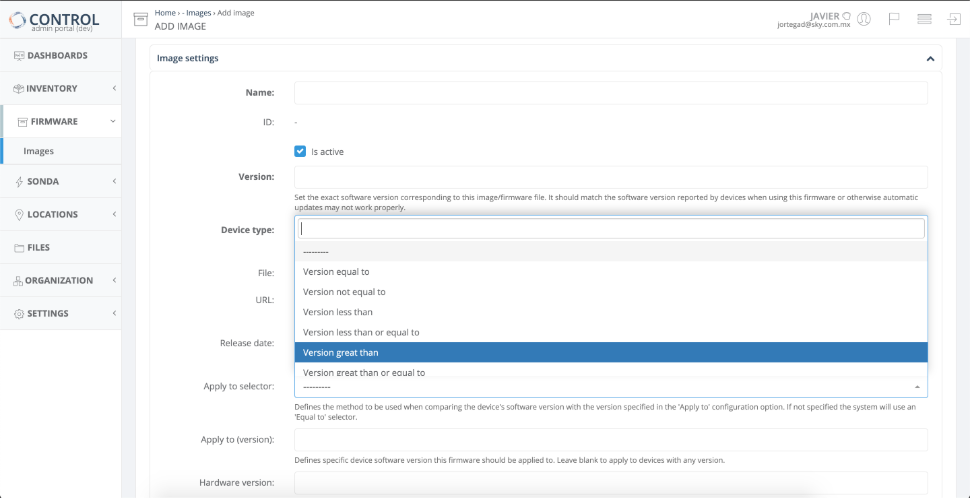Open the Apply to selector dropdown
This screenshot has width=971, height=499.
pyautogui.click(x=610, y=386)
